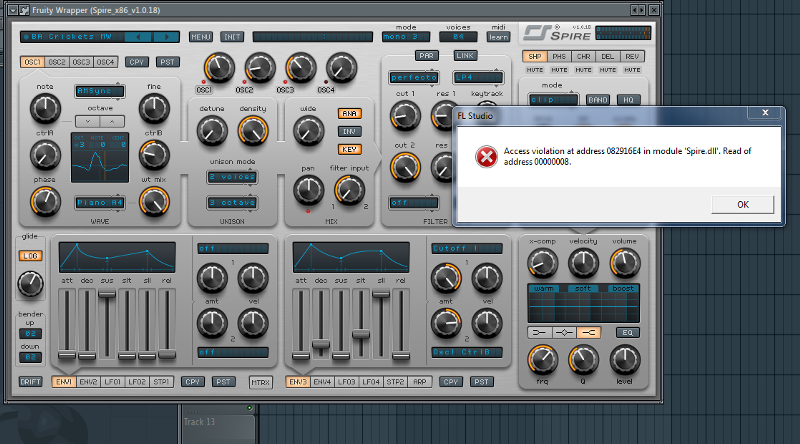Switch to the OSC4 tab
This screenshot has height=444, width=800.
click(106, 62)
